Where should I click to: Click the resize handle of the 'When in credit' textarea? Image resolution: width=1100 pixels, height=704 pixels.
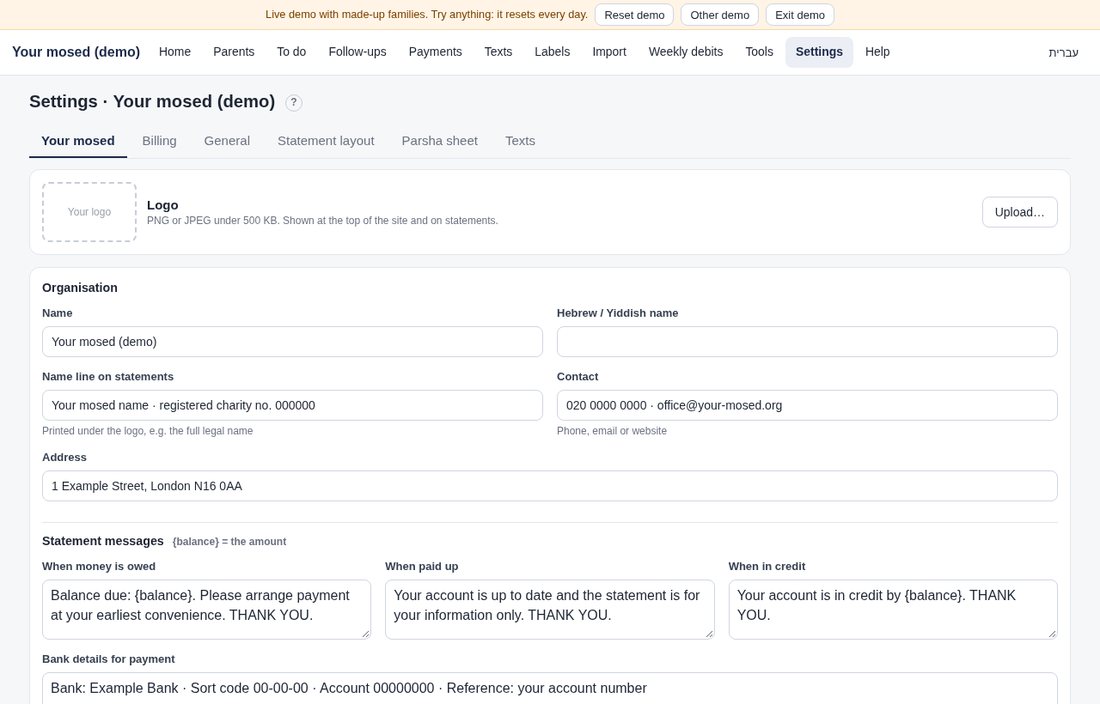pos(1052,633)
